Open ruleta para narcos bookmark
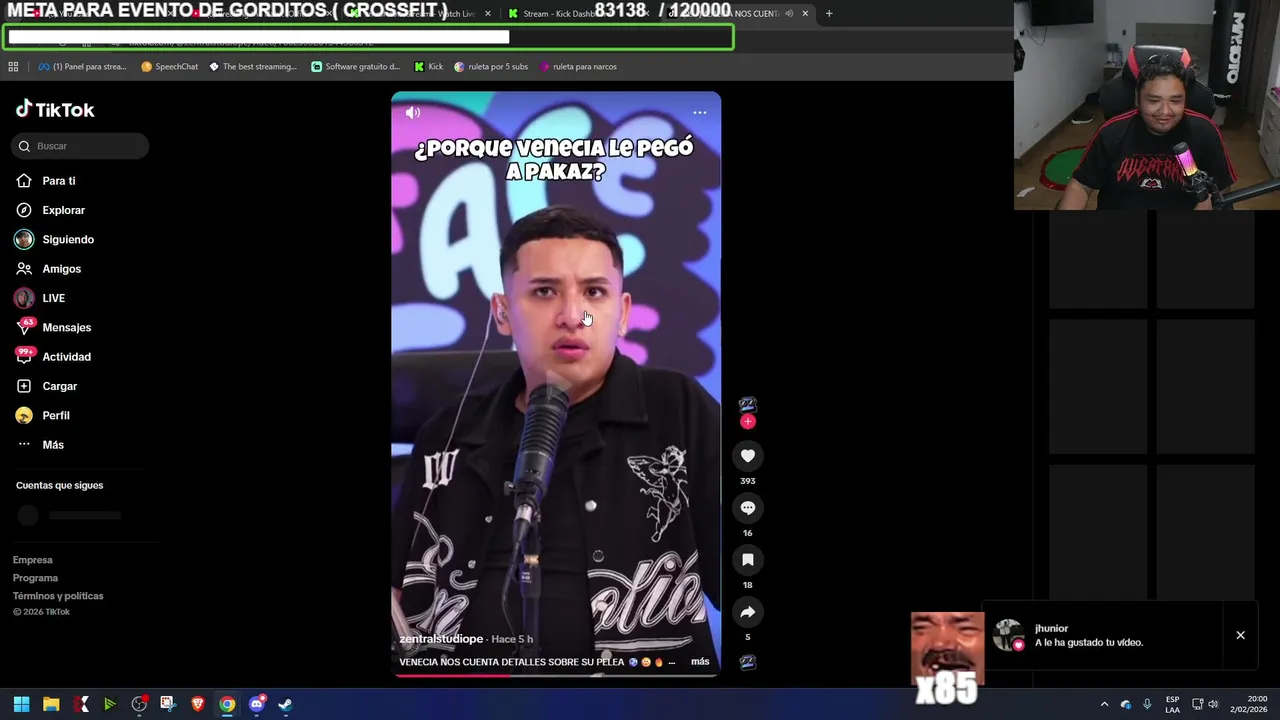Screen dimensions: 1280x720 click(x=578, y=67)
